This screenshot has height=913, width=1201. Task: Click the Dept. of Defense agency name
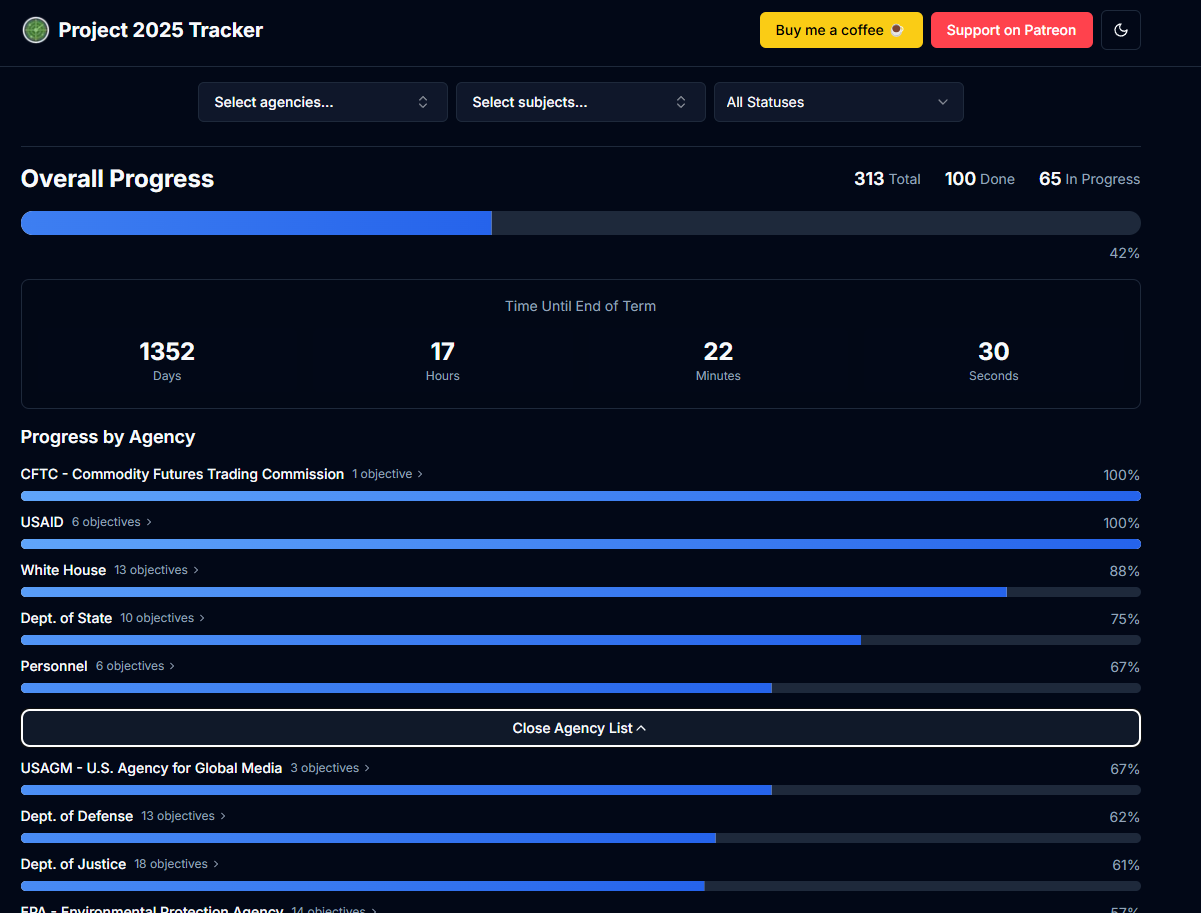coord(77,816)
